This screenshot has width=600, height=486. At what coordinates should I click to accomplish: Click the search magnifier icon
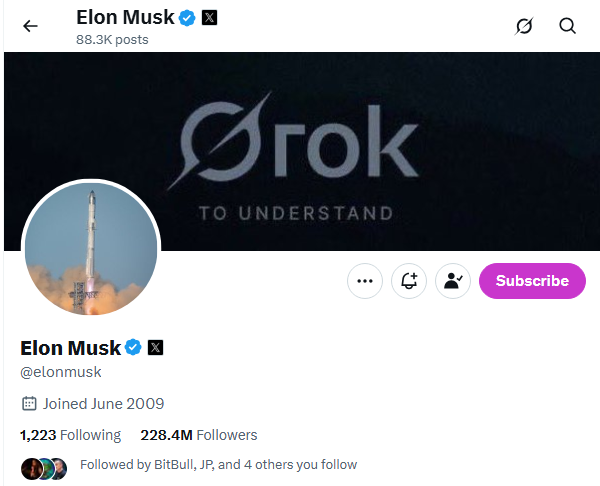[x=568, y=26]
